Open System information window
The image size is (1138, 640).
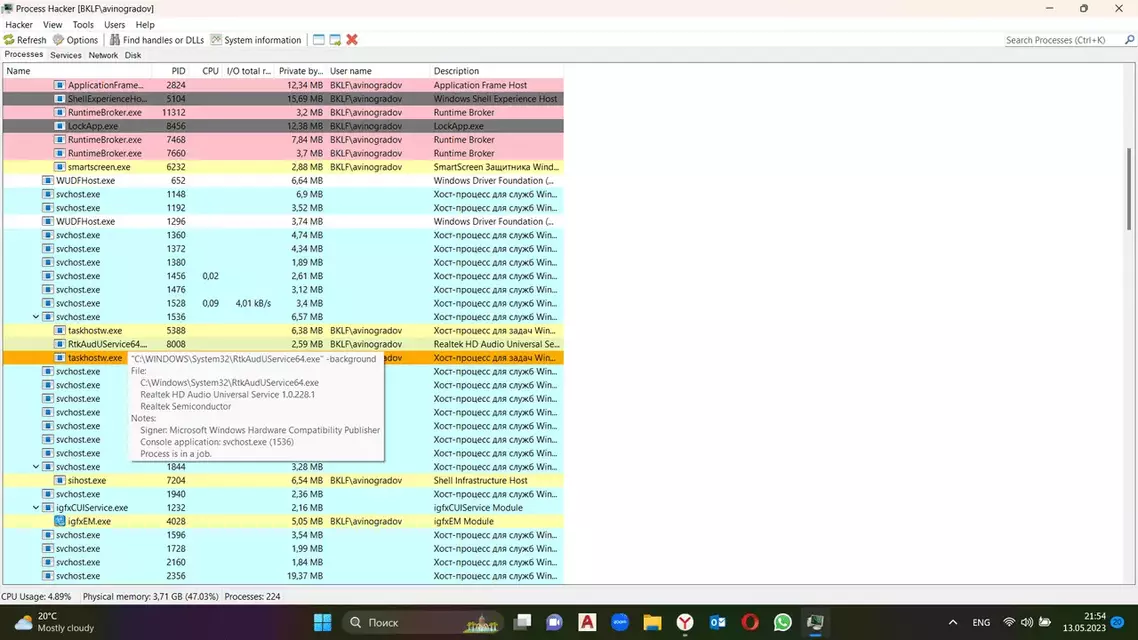click(255, 40)
